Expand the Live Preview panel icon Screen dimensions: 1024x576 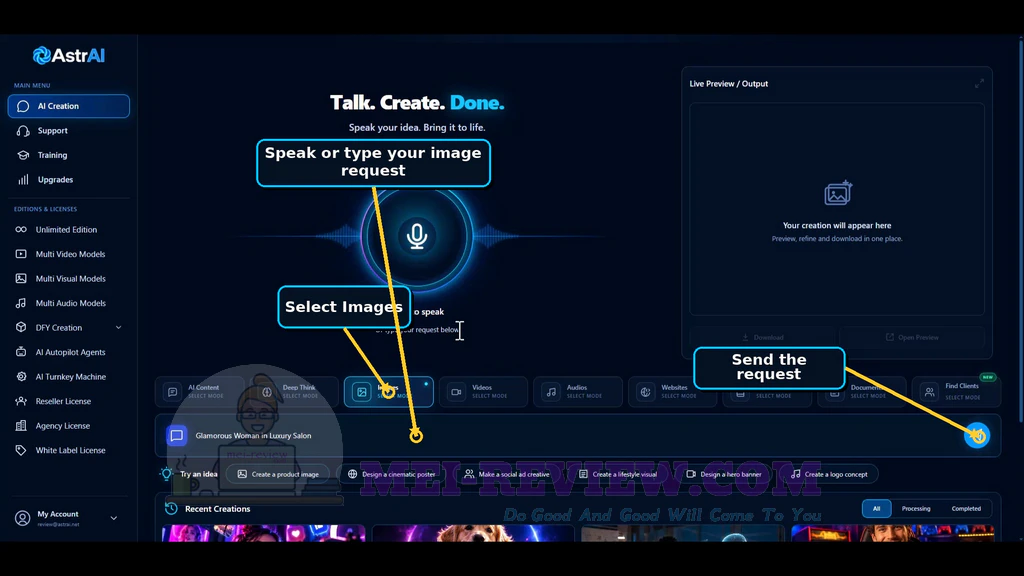pos(979,84)
